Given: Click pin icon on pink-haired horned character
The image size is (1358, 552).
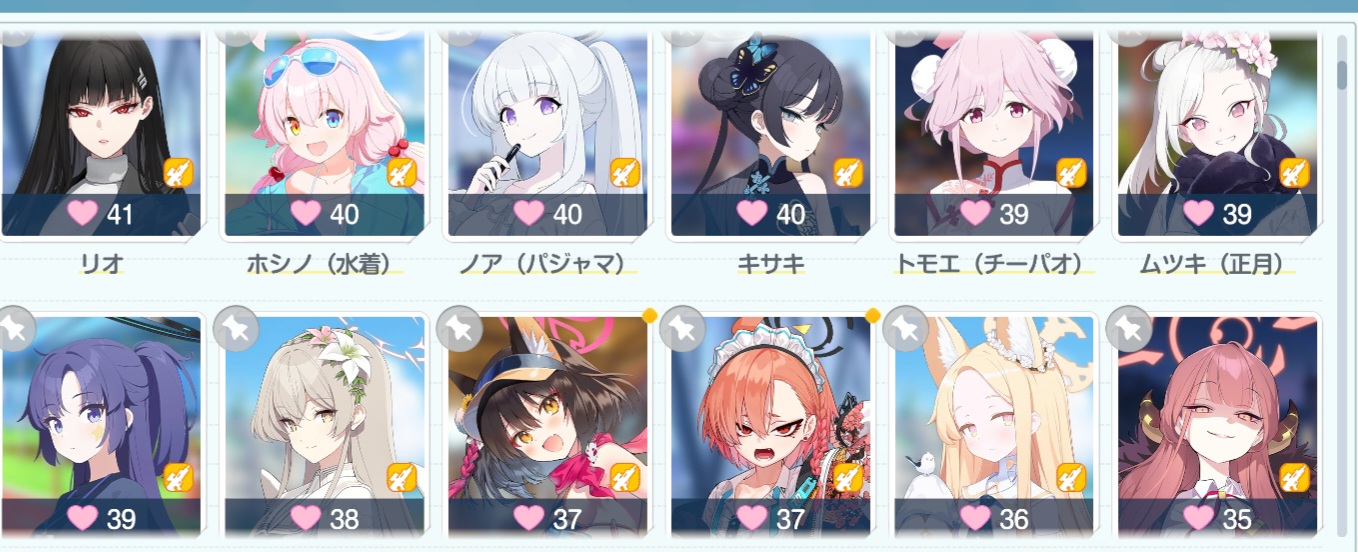Looking at the screenshot, I should coord(1129,328).
